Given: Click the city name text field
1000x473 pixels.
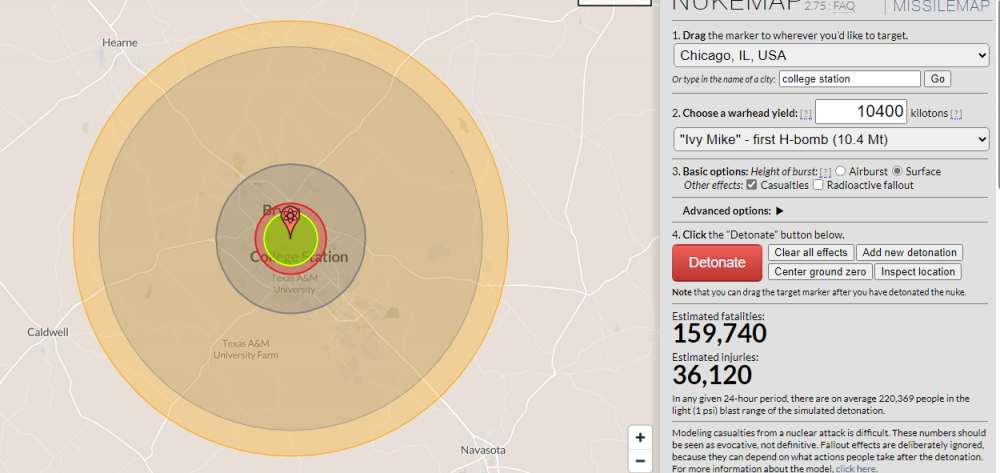Looking at the screenshot, I should coord(850,79).
